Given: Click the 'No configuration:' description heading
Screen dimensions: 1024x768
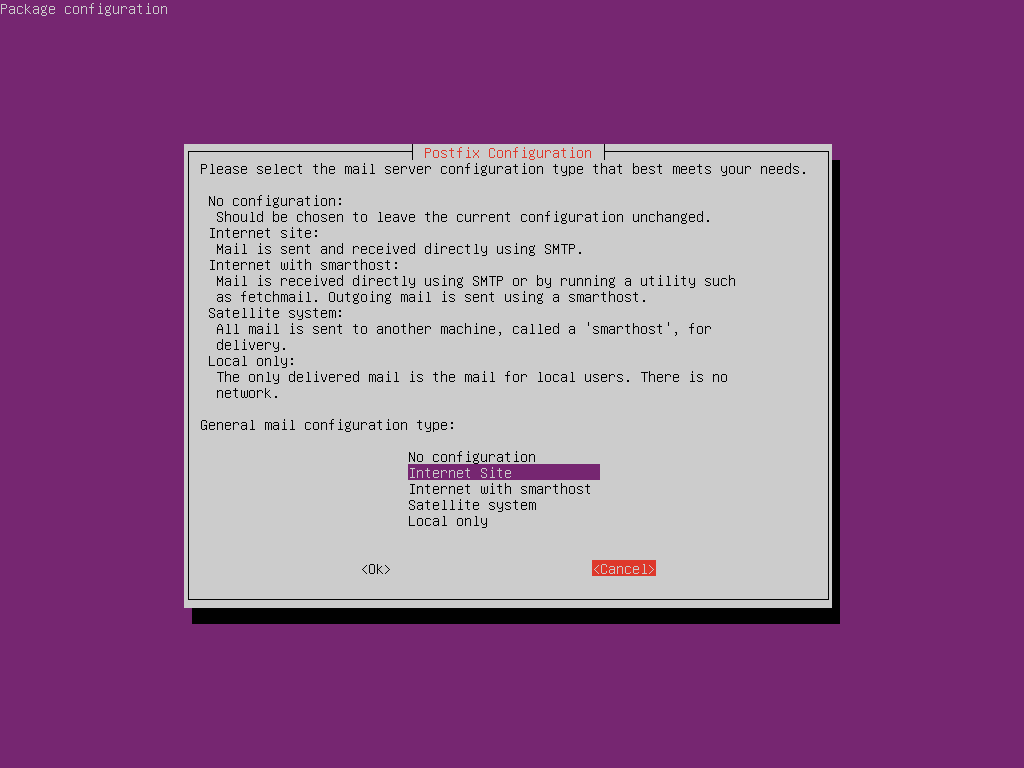Looking at the screenshot, I should point(276,201).
